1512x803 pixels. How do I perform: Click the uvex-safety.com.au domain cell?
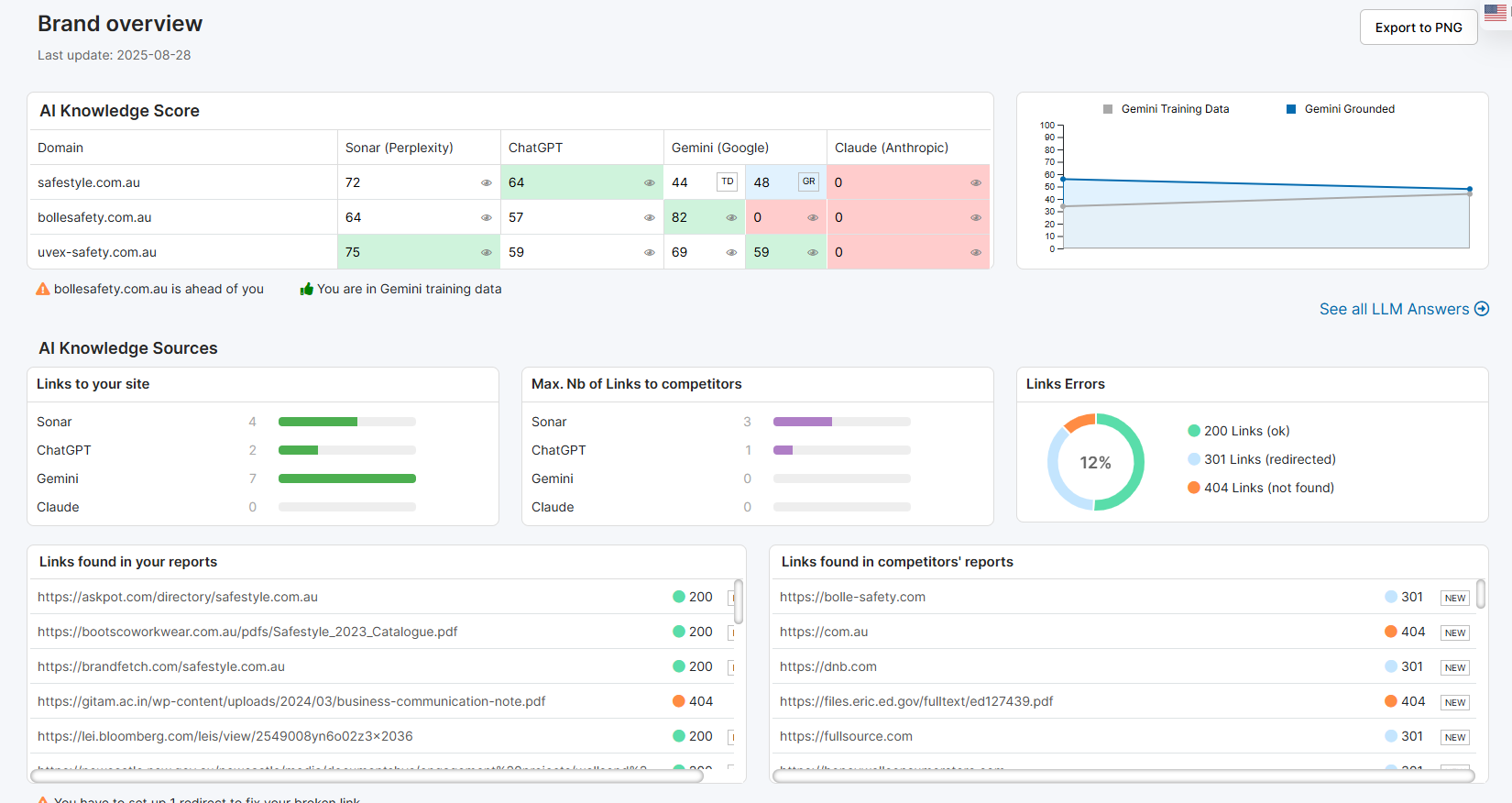pyautogui.click(x=182, y=252)
